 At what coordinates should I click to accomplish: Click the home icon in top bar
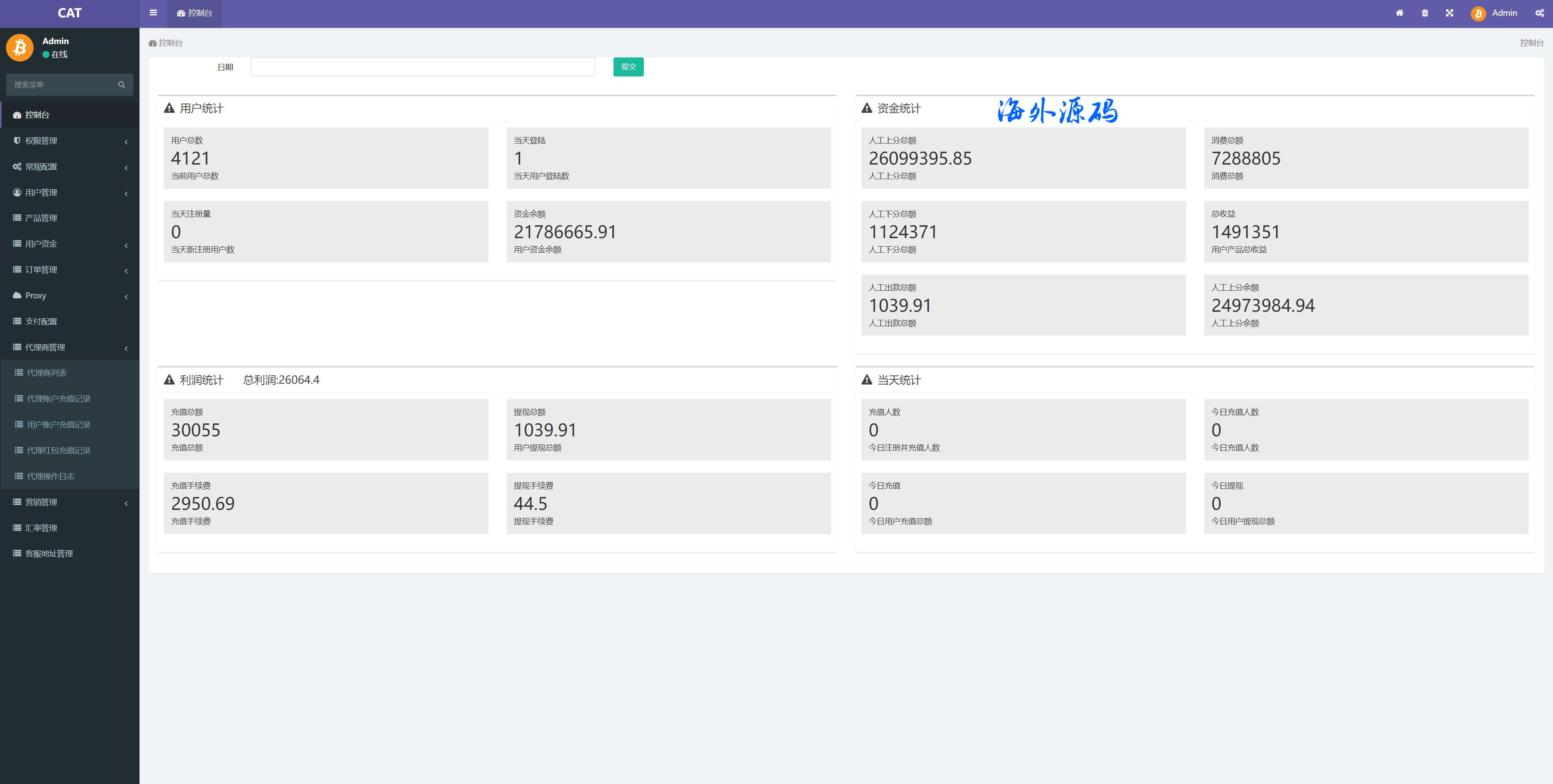(x=1399, y=13)
